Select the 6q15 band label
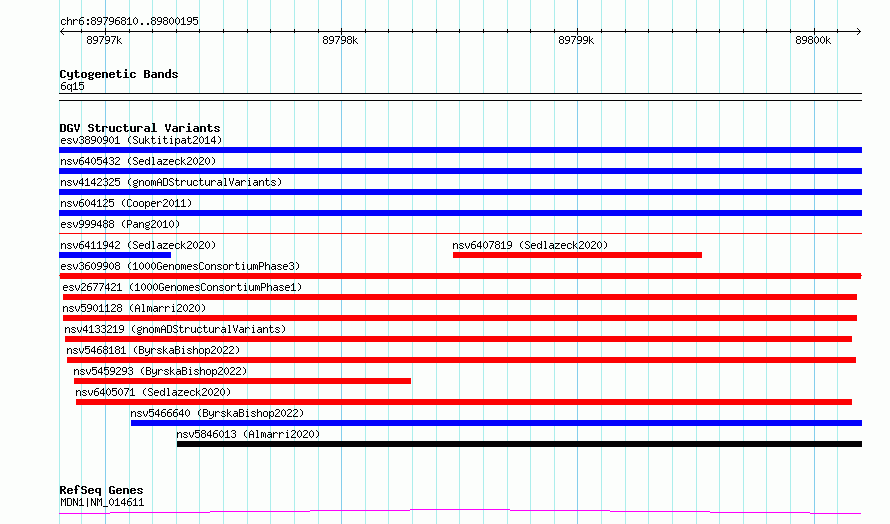 coord(72,86)
